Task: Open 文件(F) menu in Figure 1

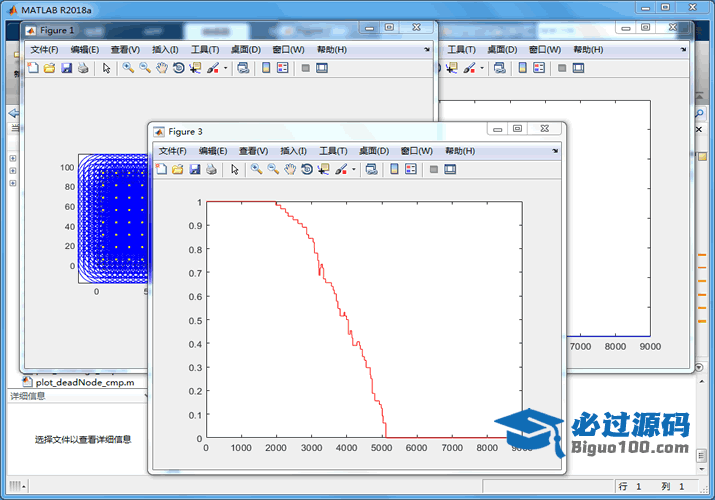Action: point(44,50)
